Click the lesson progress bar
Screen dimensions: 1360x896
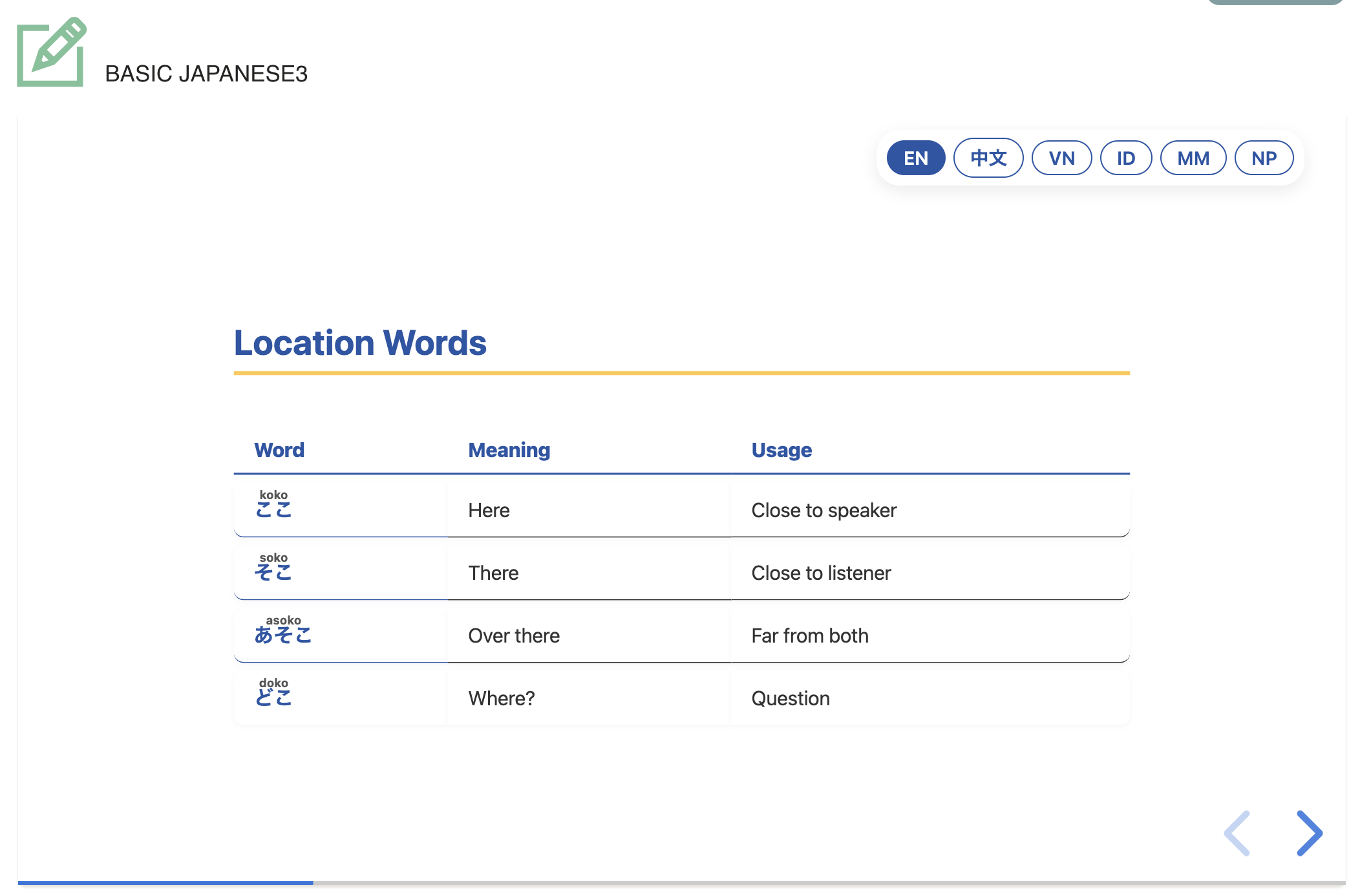tap(681, 882)
